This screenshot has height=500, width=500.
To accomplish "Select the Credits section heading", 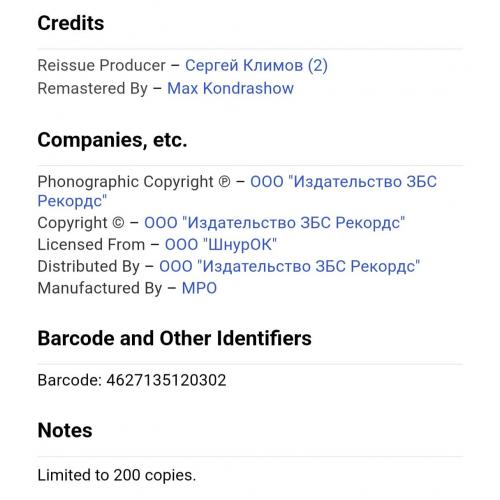I will (71, 23).
